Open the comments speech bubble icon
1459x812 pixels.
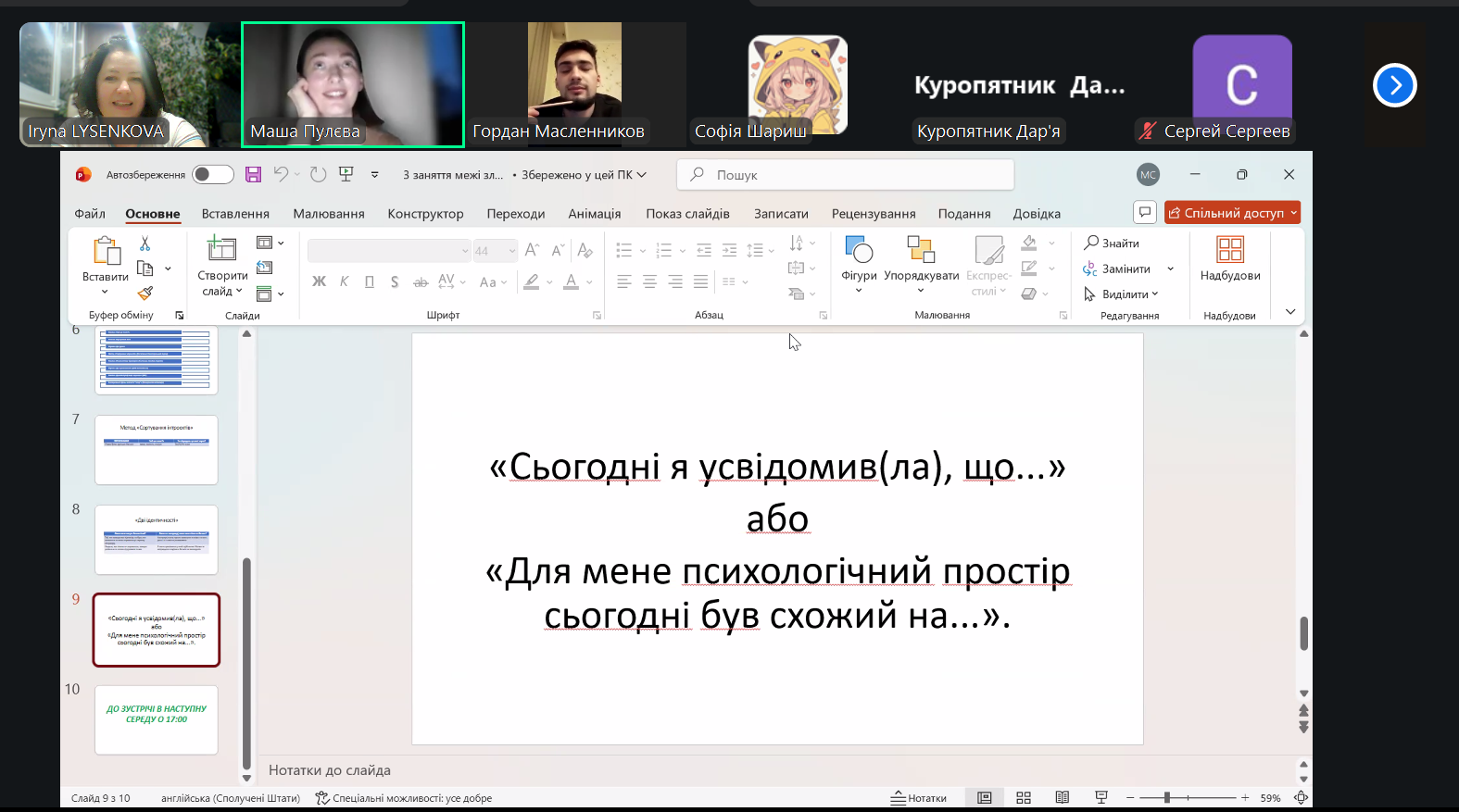(1145, 212)
